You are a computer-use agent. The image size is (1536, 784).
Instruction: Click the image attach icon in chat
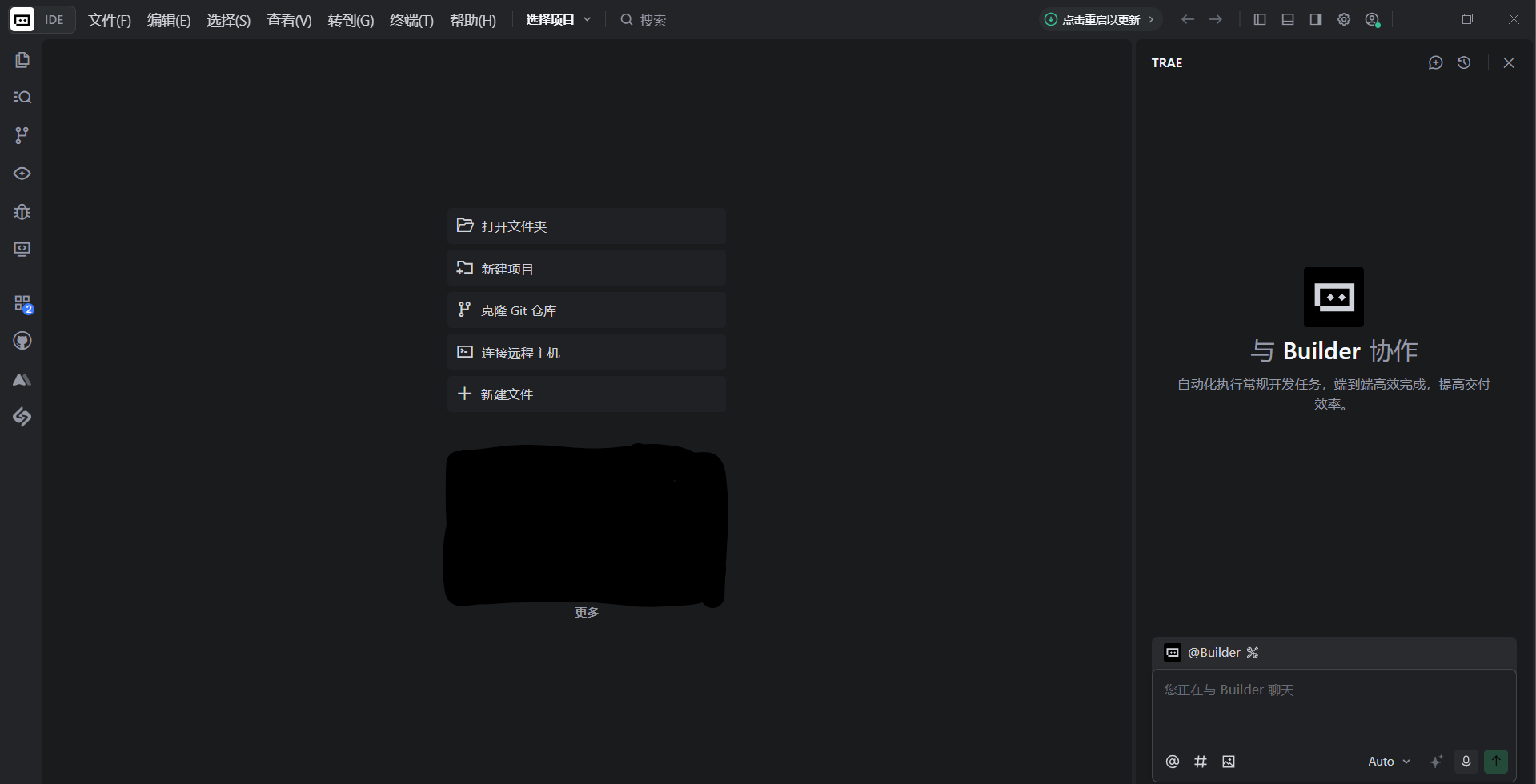(1229, 762)
